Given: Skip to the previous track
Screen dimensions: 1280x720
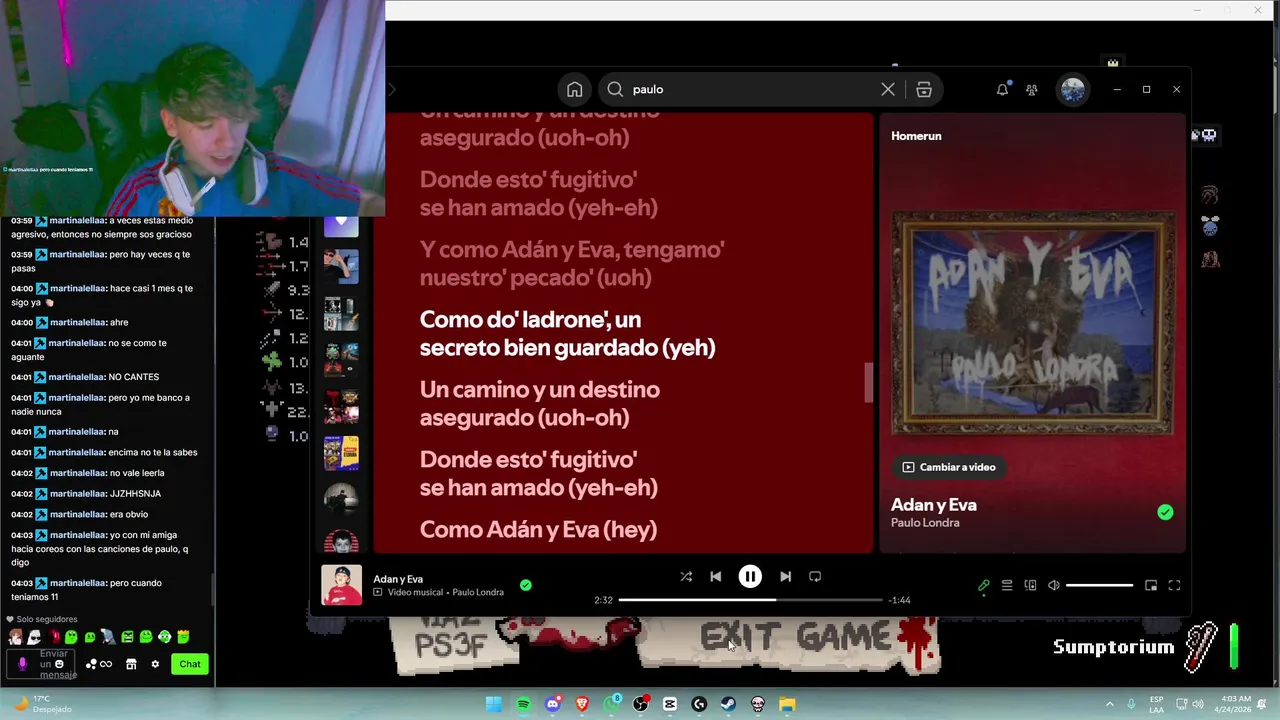Looking at the screenshot, I should (x=715, y=576).
